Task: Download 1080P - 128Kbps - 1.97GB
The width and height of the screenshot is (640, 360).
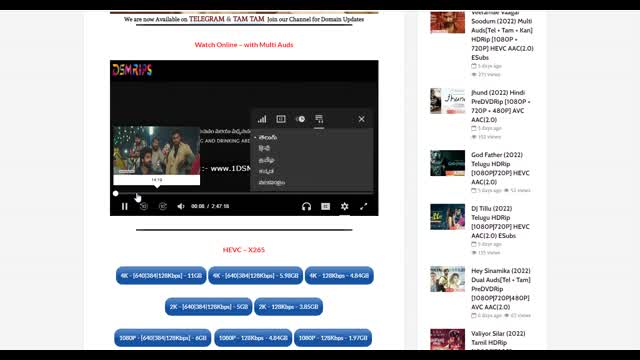Action: click(333, 338)
